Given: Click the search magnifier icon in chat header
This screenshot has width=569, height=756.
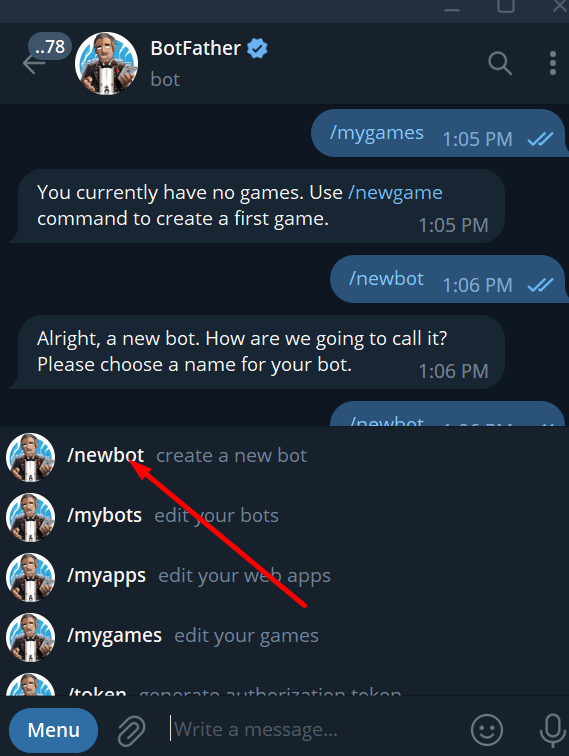Looking at the screenshot, I should 500,64.
